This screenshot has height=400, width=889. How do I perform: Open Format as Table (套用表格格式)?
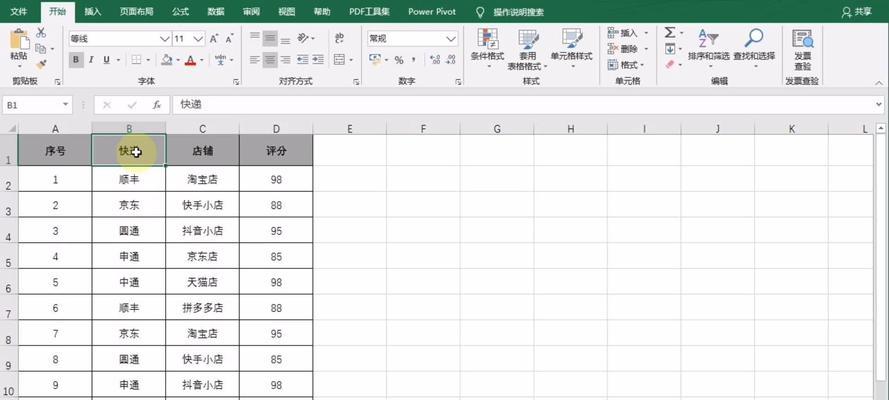[527, 49]
